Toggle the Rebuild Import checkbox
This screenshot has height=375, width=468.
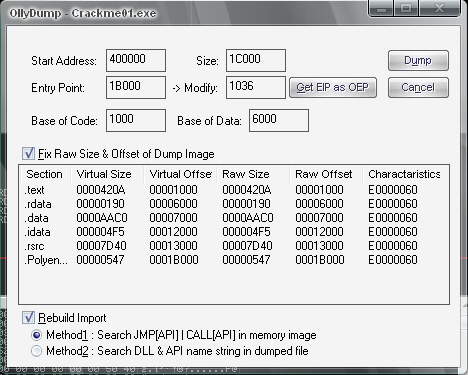[28, 317]
